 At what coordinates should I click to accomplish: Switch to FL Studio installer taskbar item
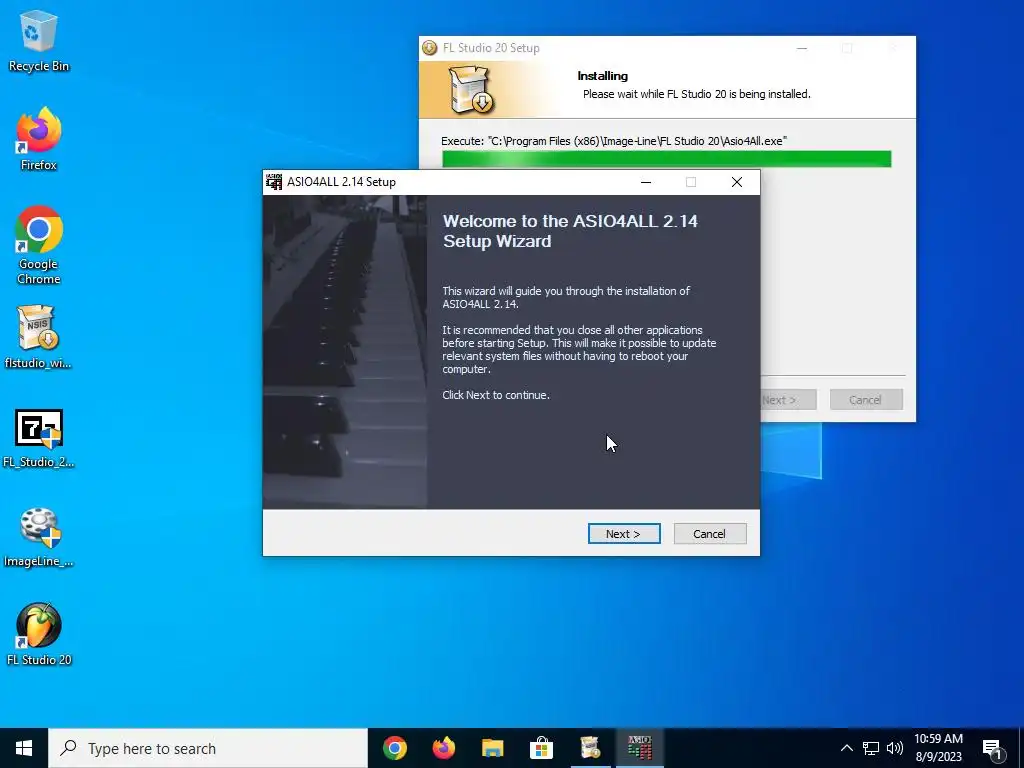click(590, 748)
